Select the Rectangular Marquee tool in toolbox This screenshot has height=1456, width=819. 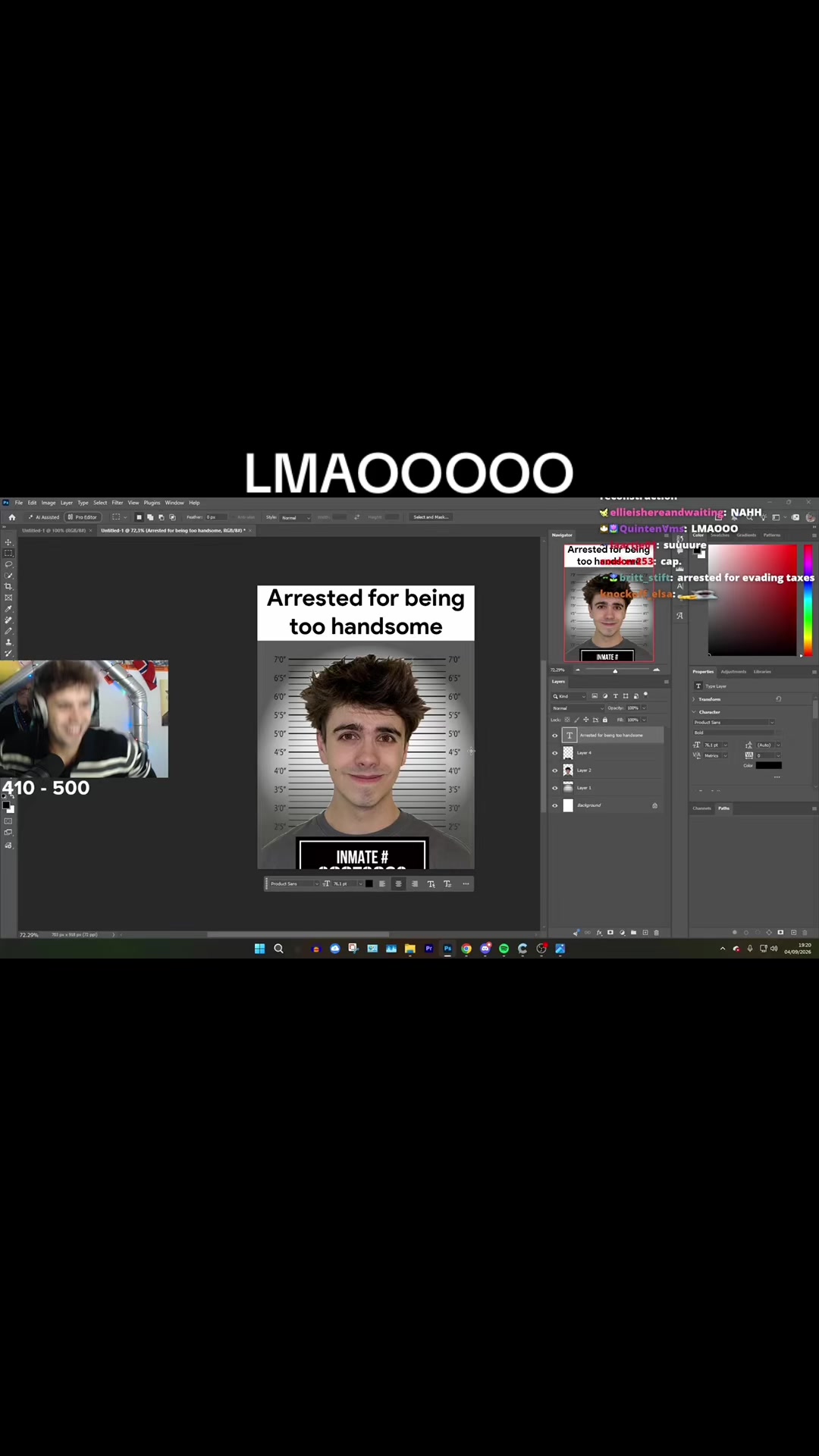(8, 553)
